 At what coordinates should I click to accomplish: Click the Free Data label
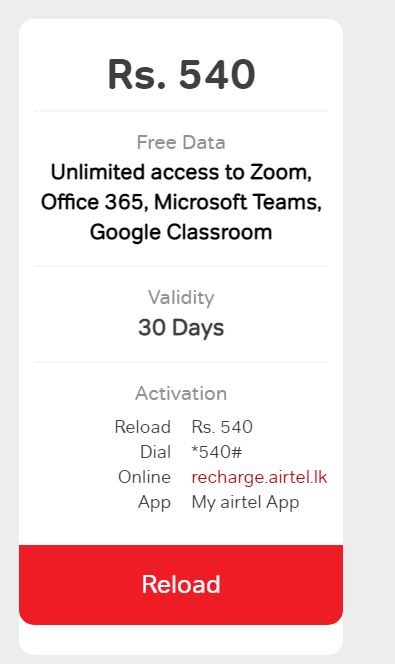click(x=181, y=142)
